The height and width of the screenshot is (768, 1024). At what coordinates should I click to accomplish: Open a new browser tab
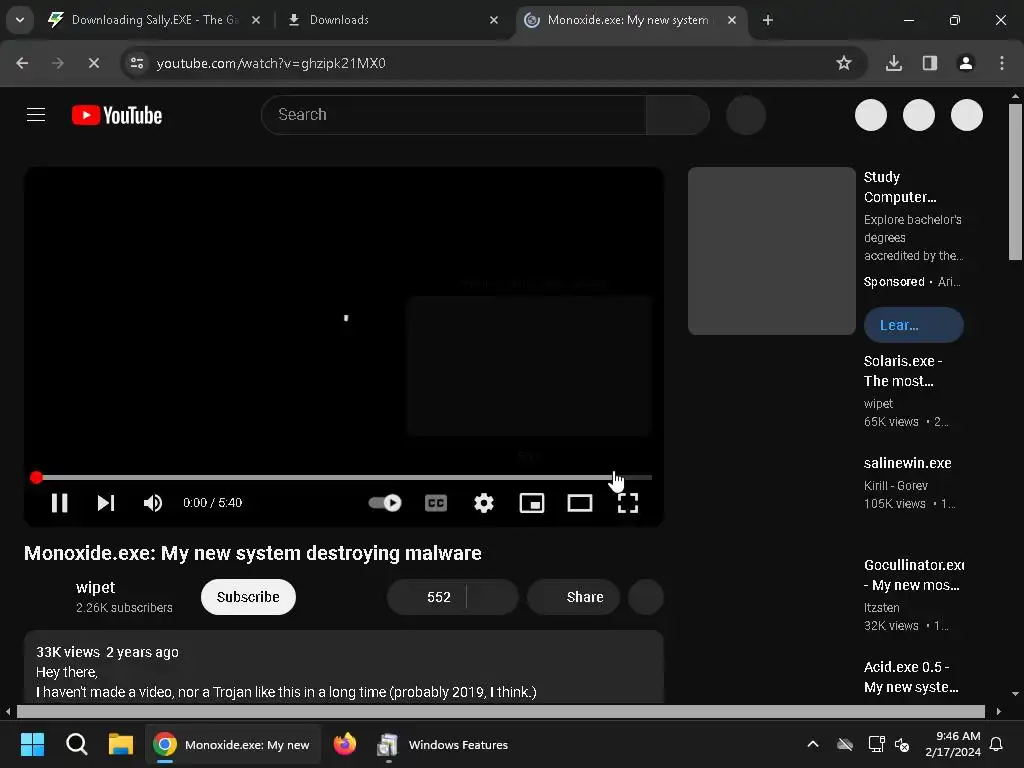(768, 20)
